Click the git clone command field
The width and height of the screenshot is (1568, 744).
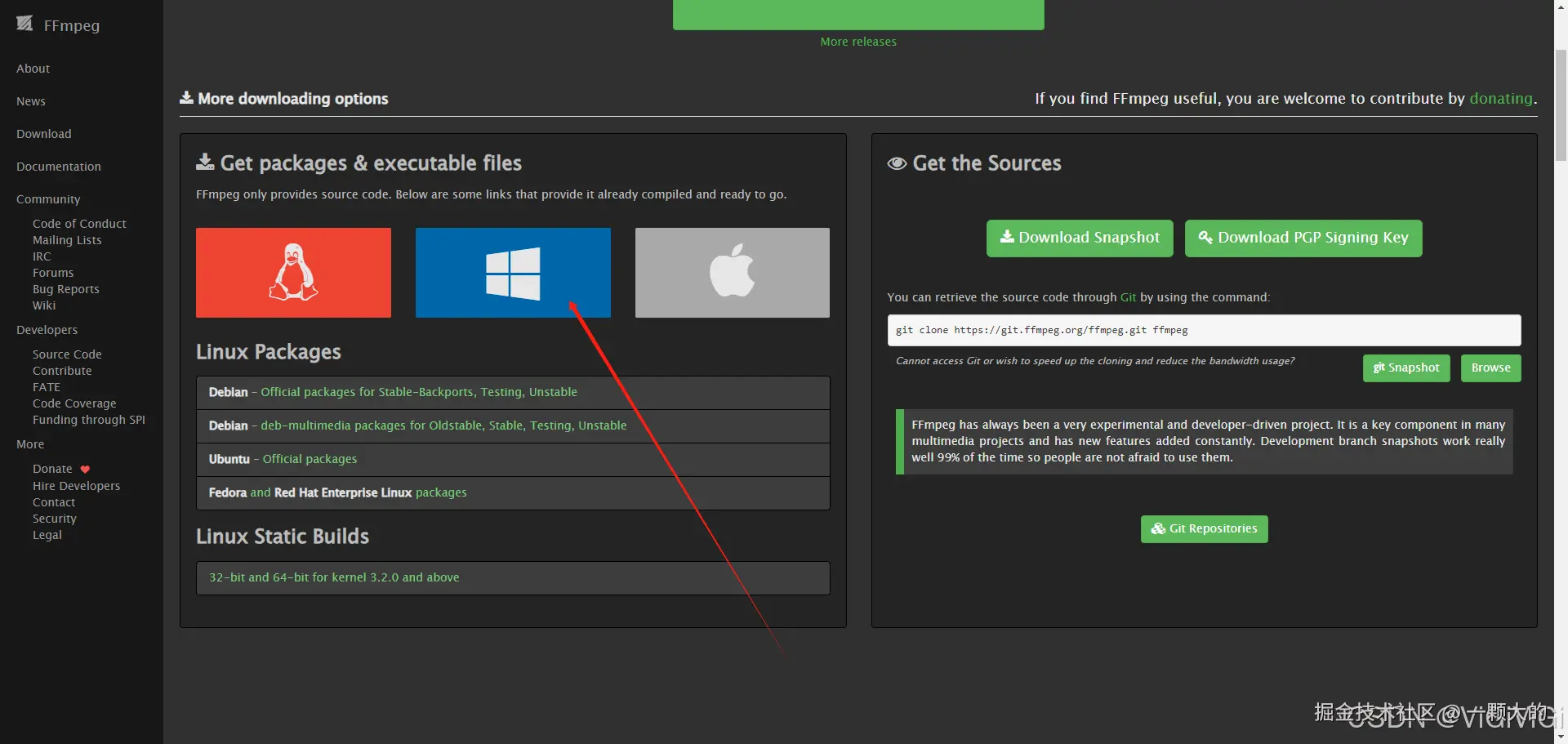(1204, 331)
